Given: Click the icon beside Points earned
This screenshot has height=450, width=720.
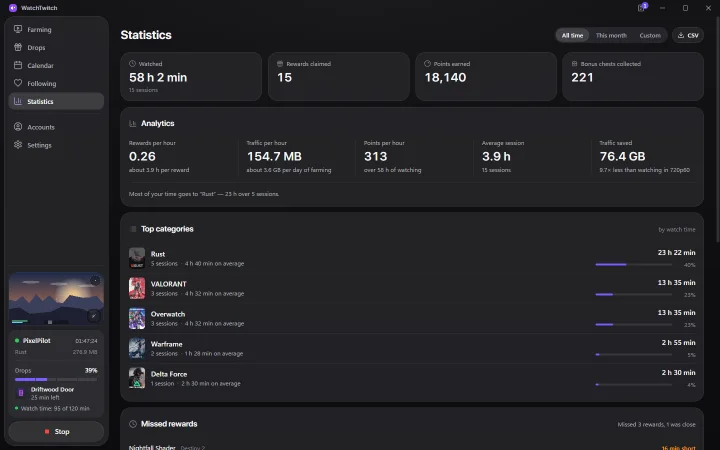Looking at the screenshot, I should click(x=427, y=64).
